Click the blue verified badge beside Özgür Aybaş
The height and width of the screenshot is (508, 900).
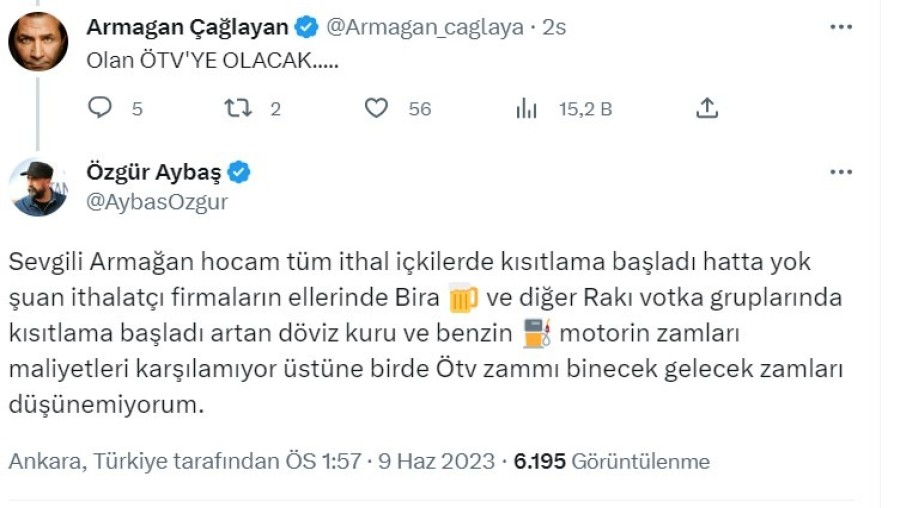point(239,172)
